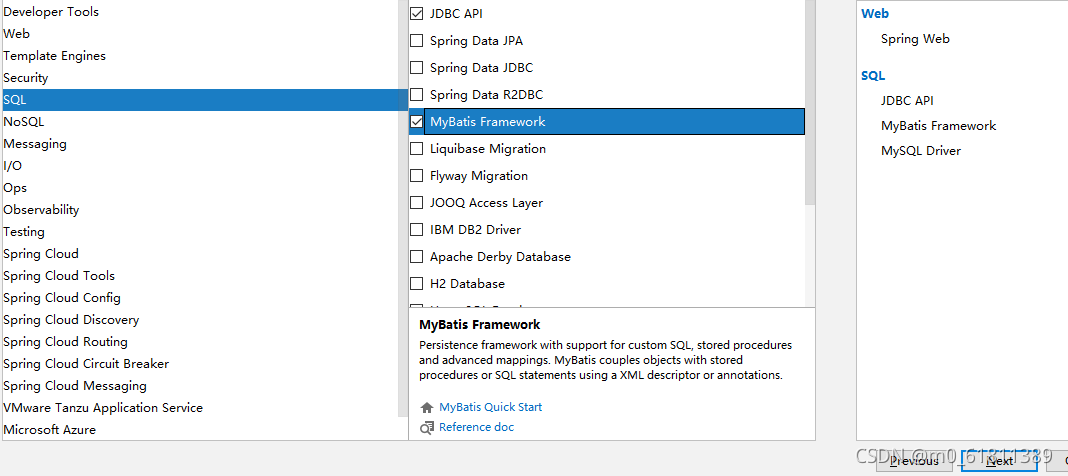
Task: Select MyBatis Framework in selected dependencies
Action: [939, 126]
